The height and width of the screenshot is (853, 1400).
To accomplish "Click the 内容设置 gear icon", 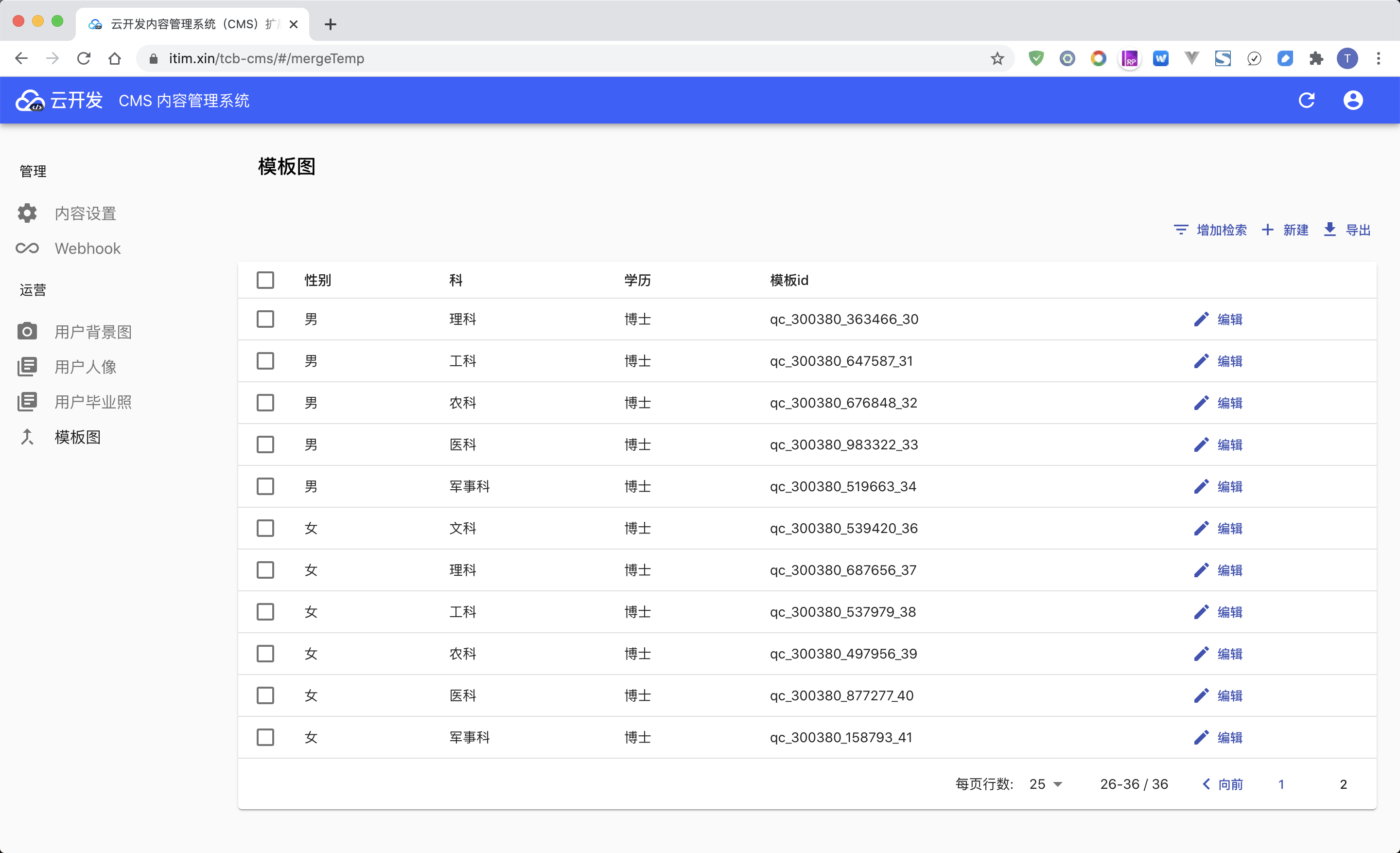I will click(x=27, y=213).
